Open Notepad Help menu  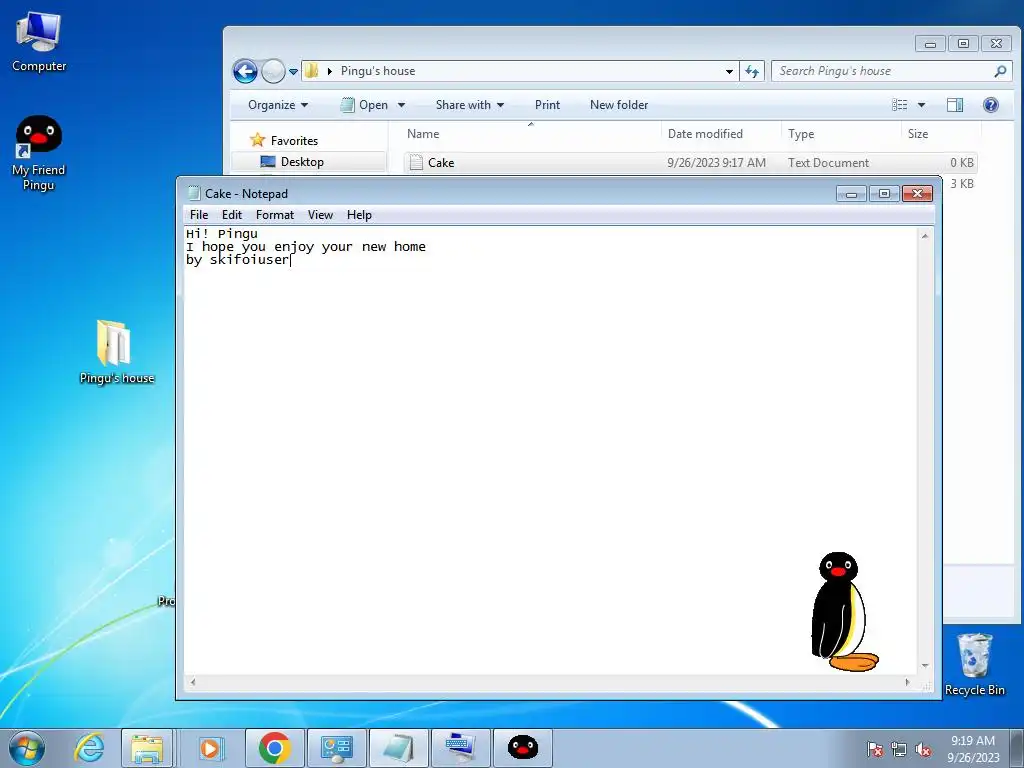pos(359,215)
